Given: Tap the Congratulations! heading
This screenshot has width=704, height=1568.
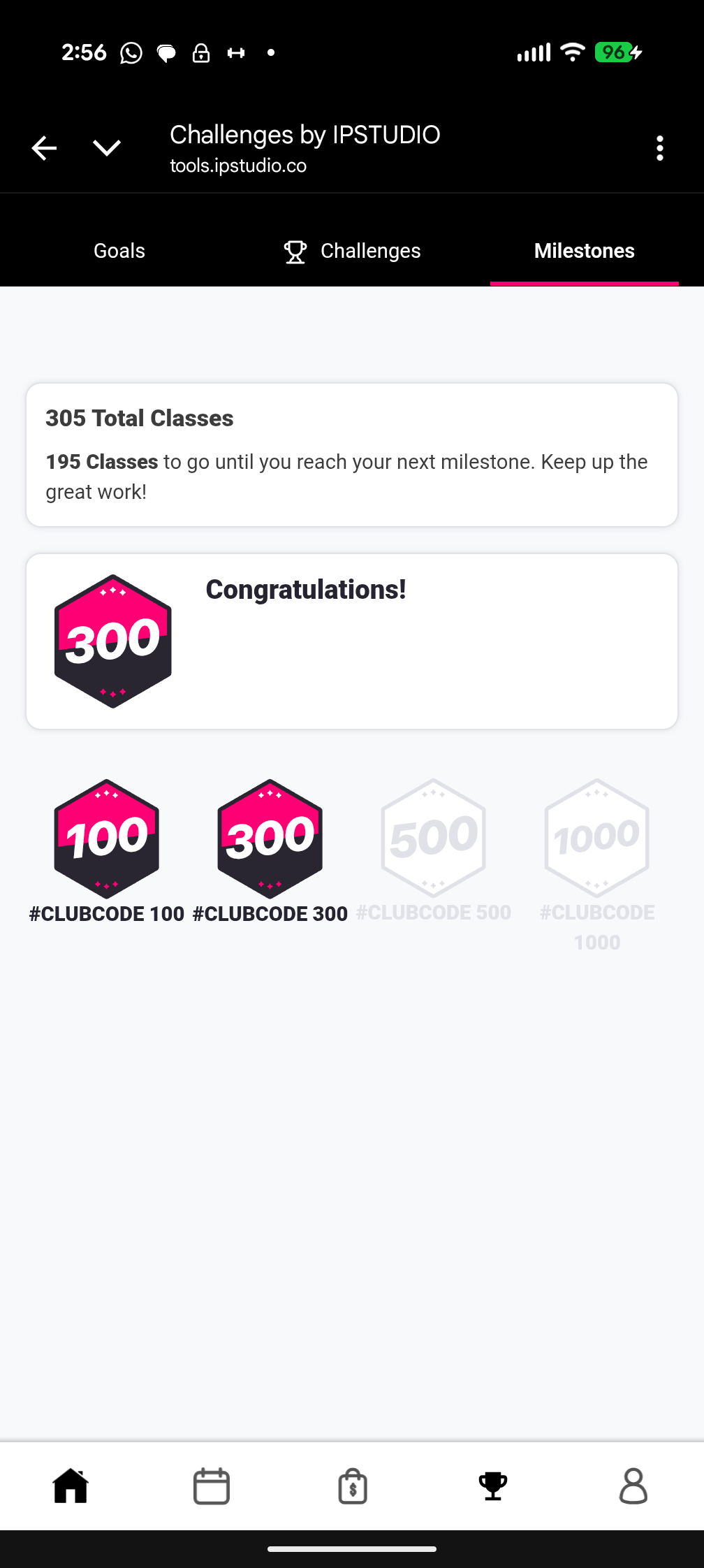Looking at the screenshot, I should [306, 590].
